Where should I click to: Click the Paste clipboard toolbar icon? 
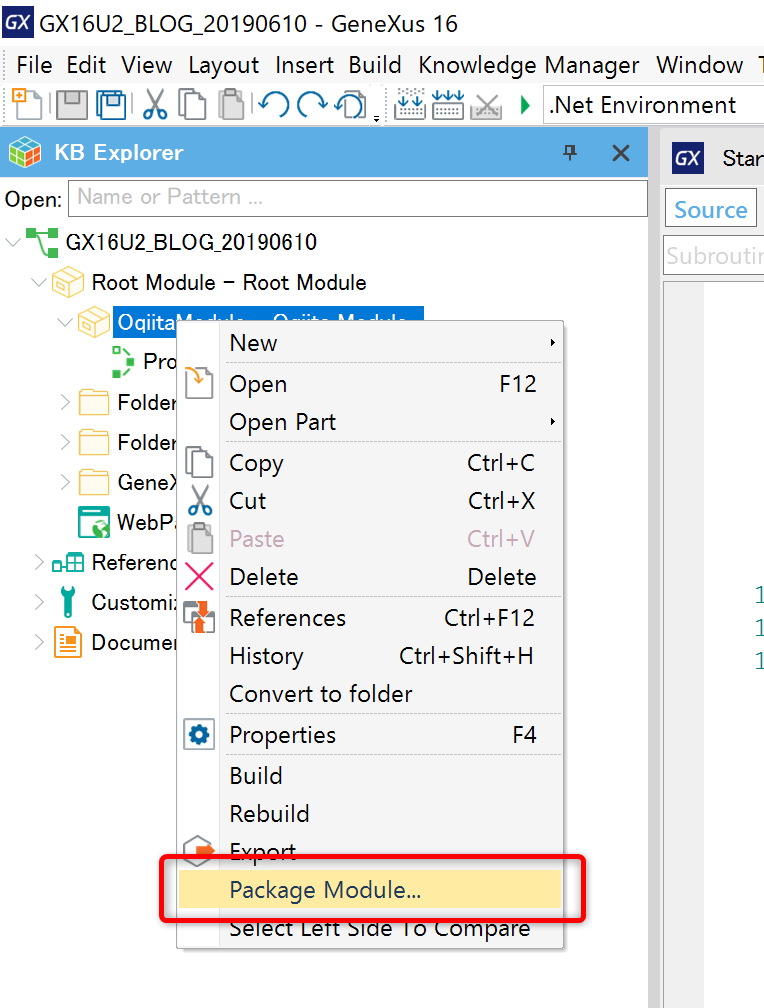232,104
